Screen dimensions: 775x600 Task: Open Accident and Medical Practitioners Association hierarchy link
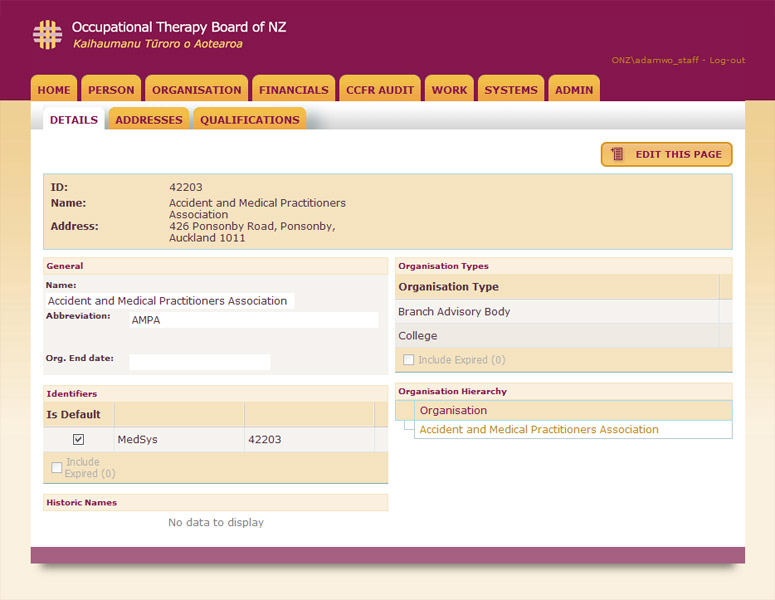point(538,429)
